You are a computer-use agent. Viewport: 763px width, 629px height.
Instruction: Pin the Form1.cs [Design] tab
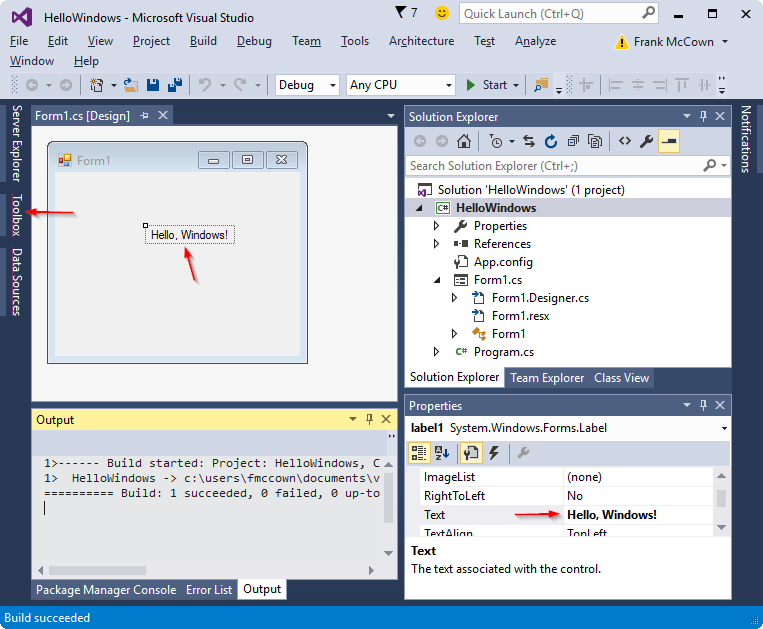(x=144, y=116)
